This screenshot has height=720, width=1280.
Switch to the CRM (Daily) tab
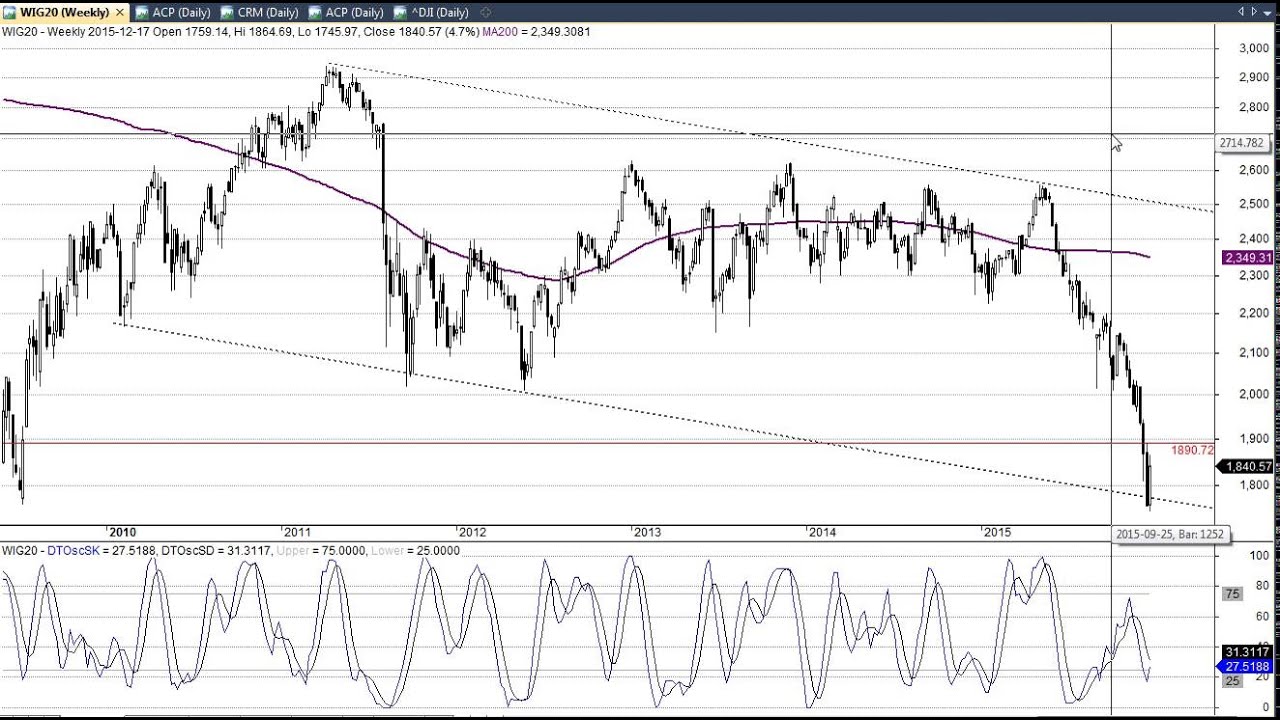pos(260,12)
